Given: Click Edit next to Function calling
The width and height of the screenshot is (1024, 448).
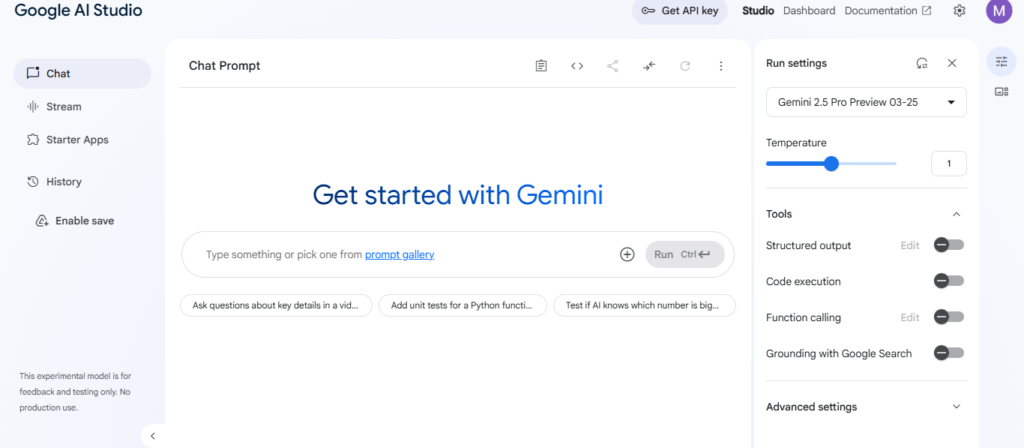Looking at the screenshot, I should 910,317.
